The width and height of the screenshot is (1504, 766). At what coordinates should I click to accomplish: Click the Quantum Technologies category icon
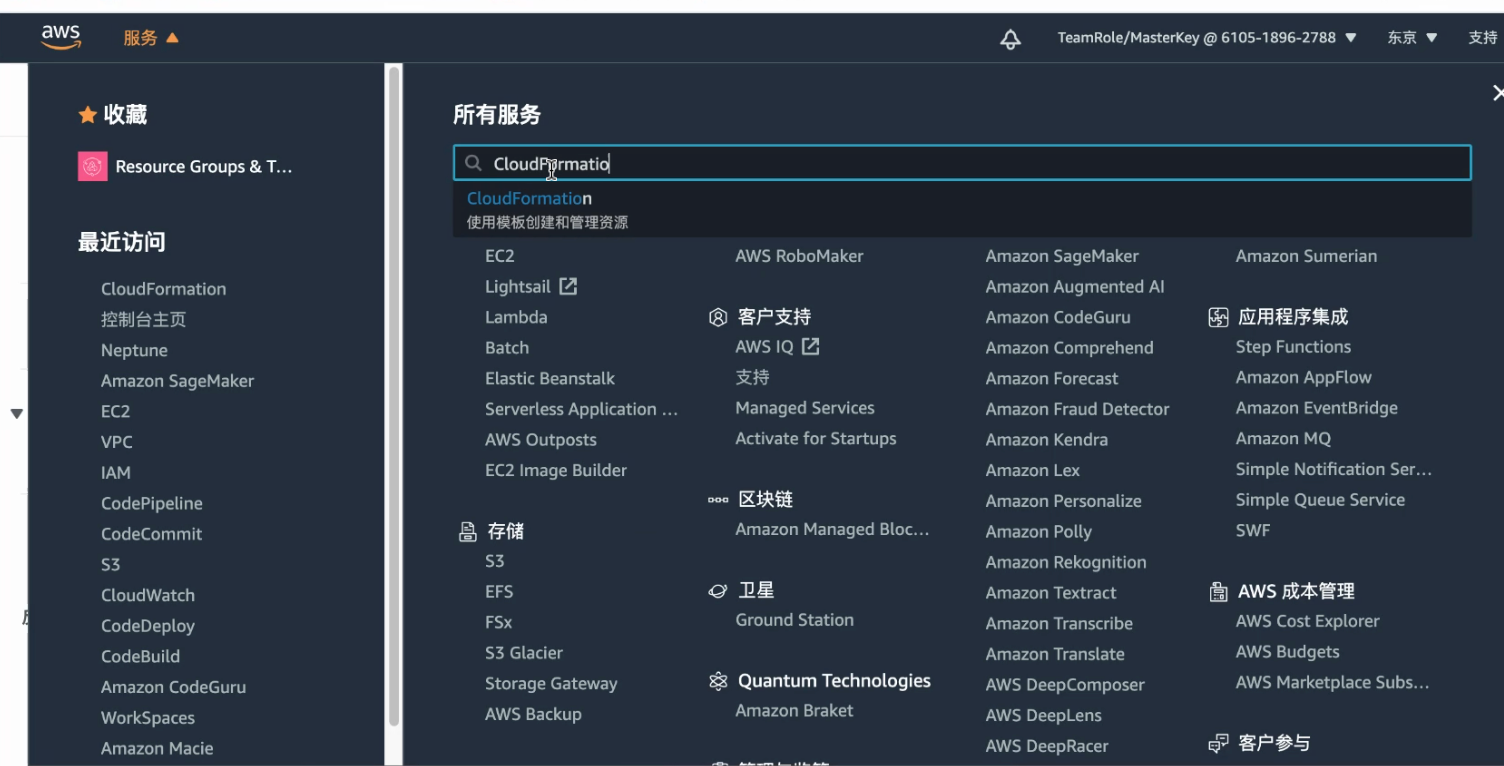coord(717,681)
